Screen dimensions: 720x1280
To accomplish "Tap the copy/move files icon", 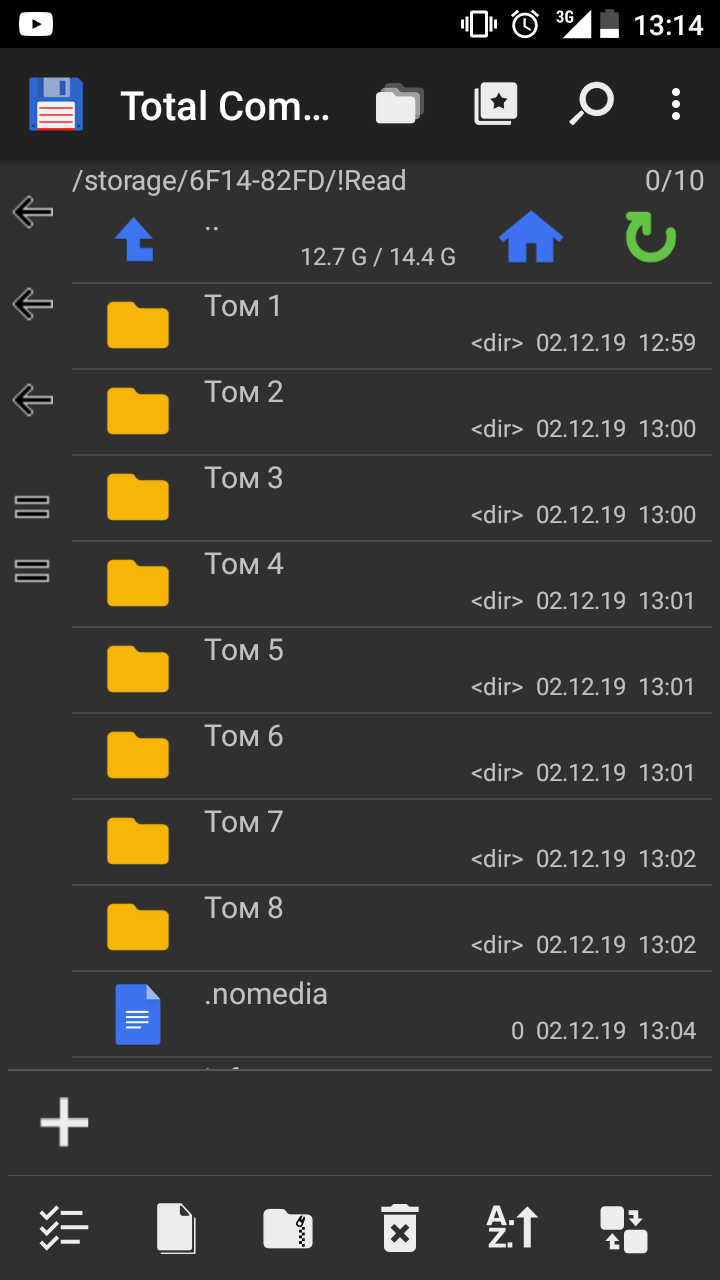I will 177,1227.
